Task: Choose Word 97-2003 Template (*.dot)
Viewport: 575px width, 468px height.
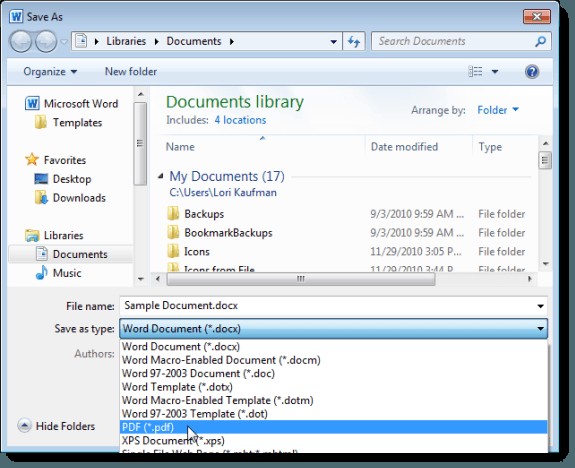Action: click(333, 414)
